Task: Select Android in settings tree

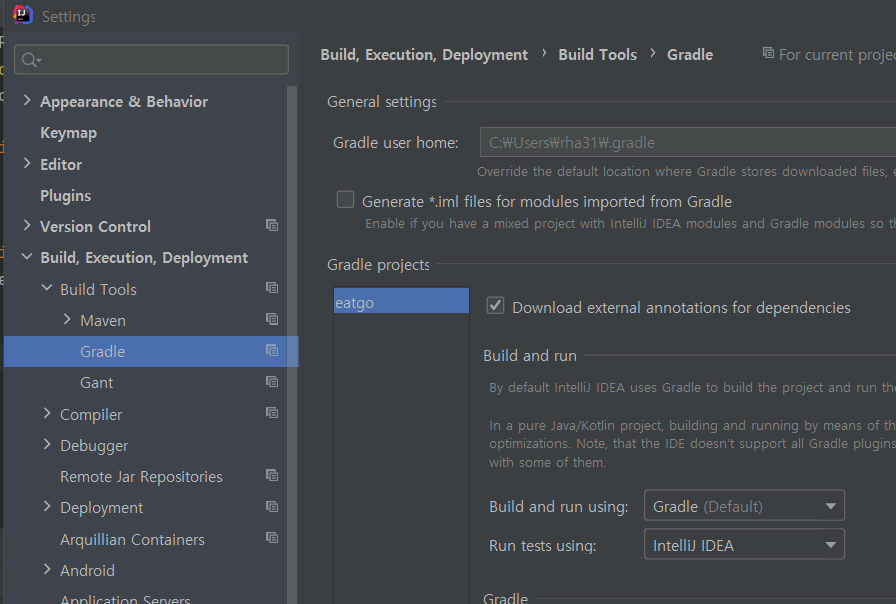Action: click(87, 570)
